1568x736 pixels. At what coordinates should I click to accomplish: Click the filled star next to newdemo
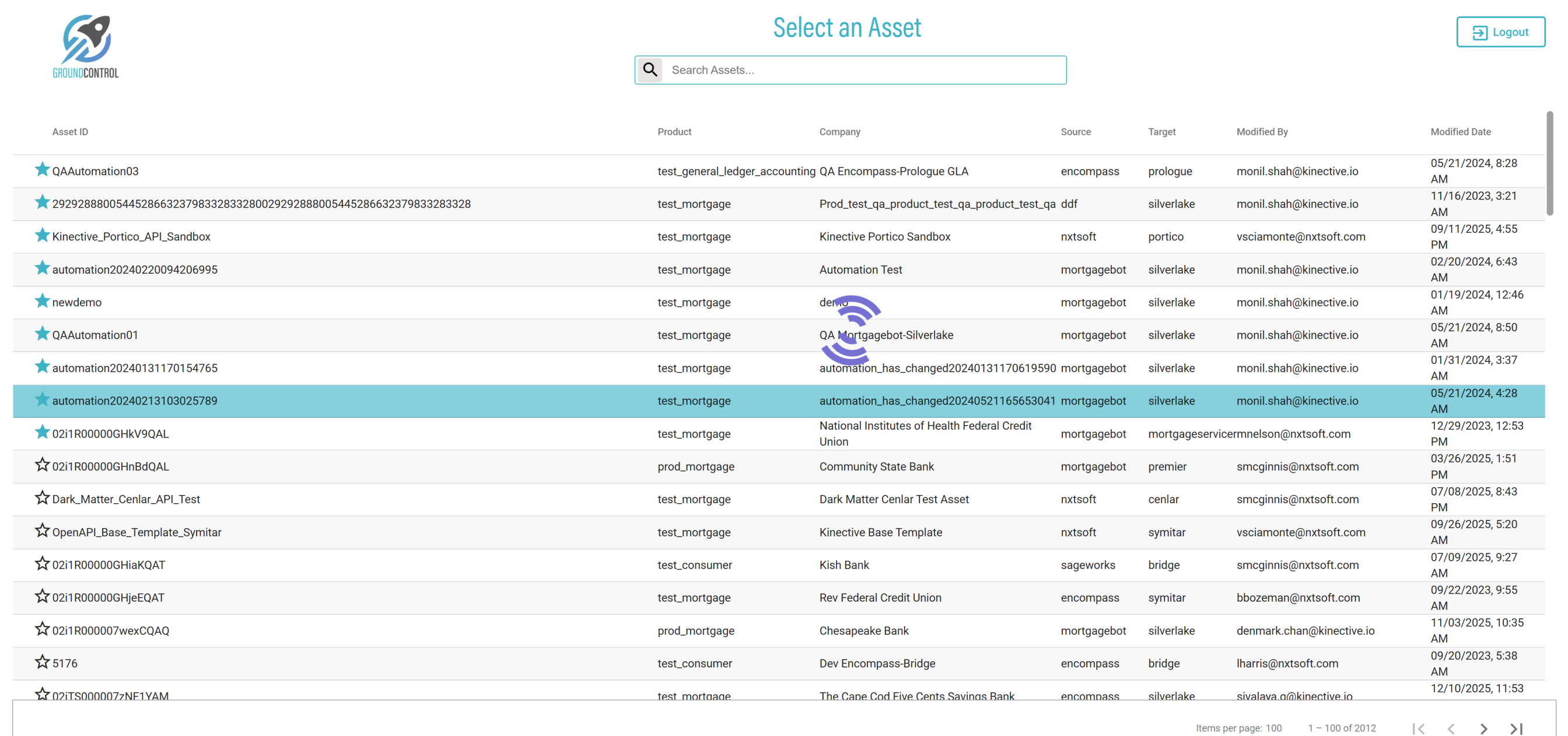pyautogui.click(x=42, y=301)
